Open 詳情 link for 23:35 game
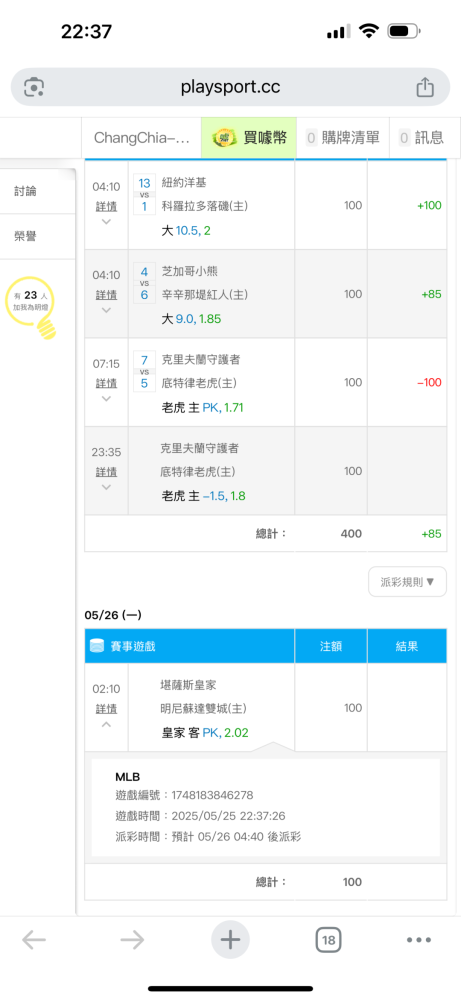The image size is (461, 1000). click(x=106, y=472)
